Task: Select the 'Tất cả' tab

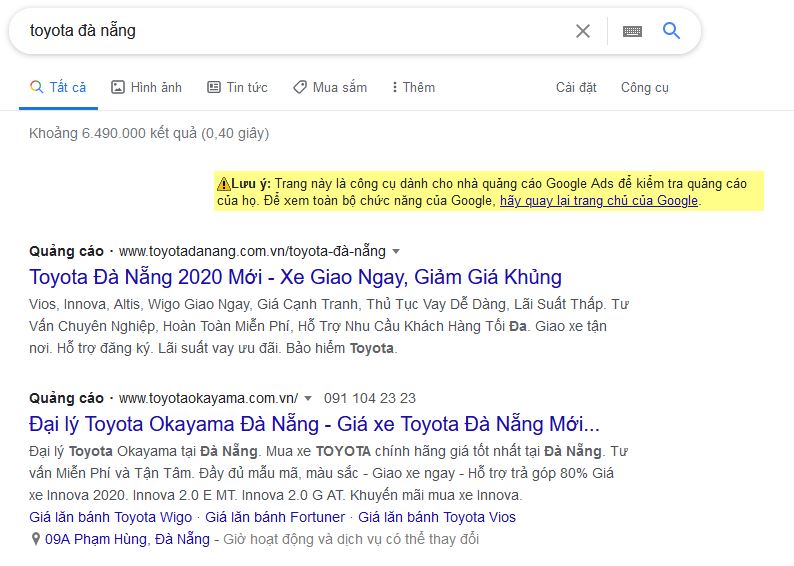Action: tap(58, 88)
